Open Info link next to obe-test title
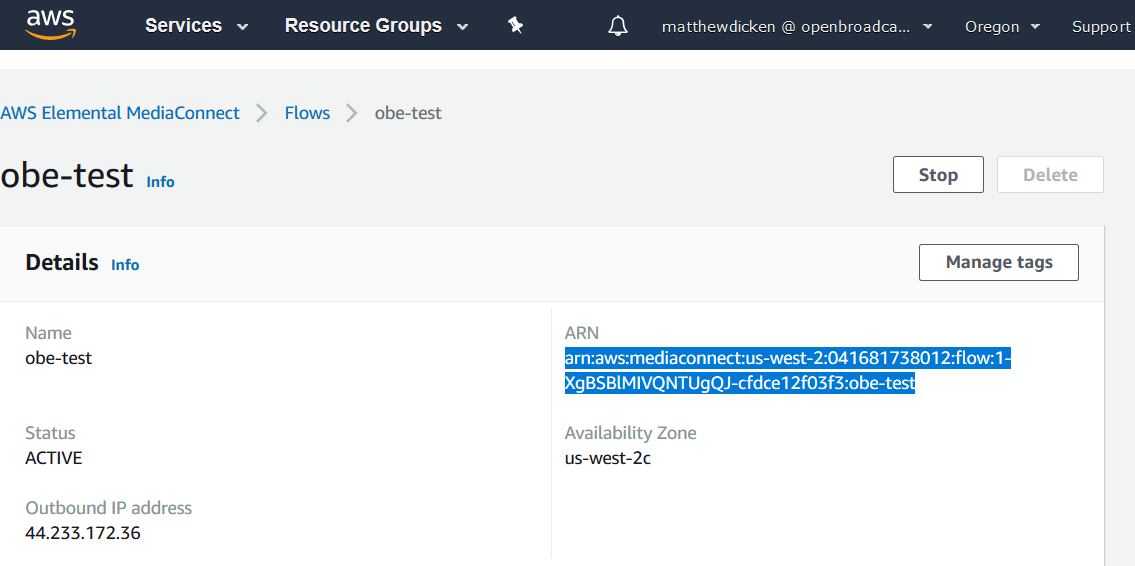The height and width of the screenshot is (566, 1135). tap(161, 182)
